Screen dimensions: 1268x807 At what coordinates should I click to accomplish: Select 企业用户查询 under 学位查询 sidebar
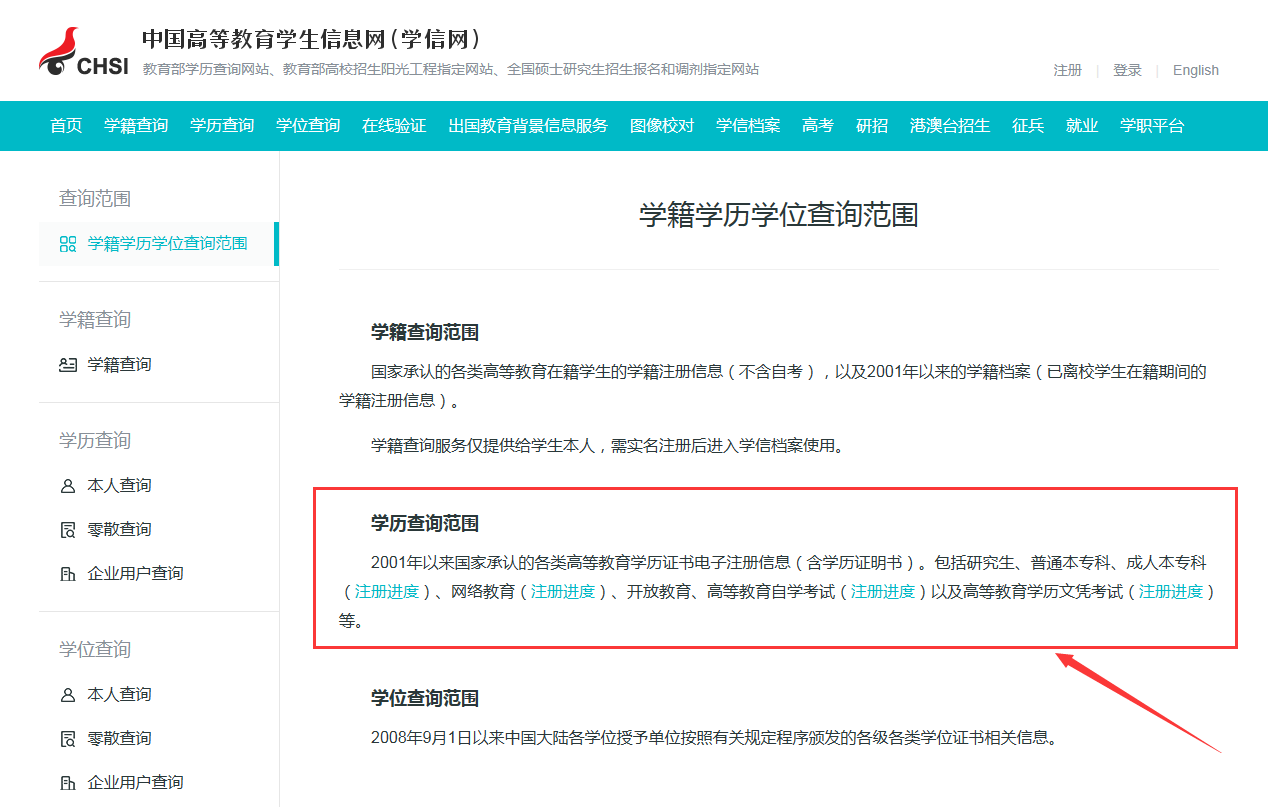(136, 783)
